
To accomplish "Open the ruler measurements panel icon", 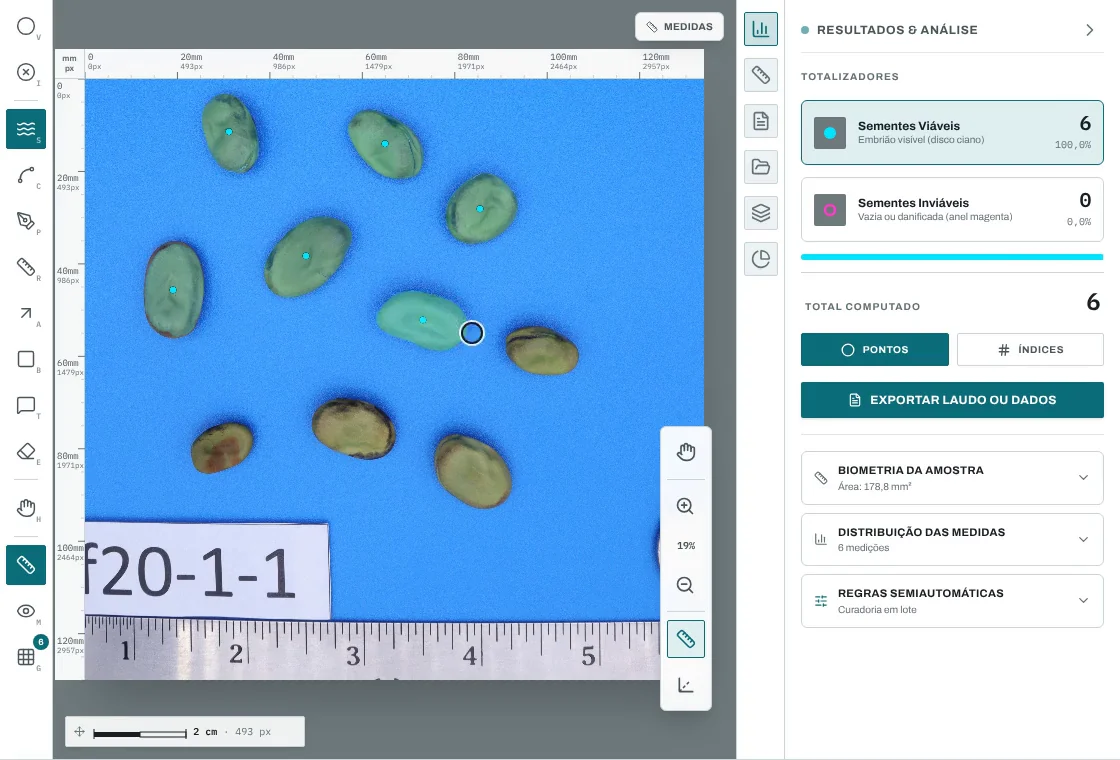I will (761, 75).
